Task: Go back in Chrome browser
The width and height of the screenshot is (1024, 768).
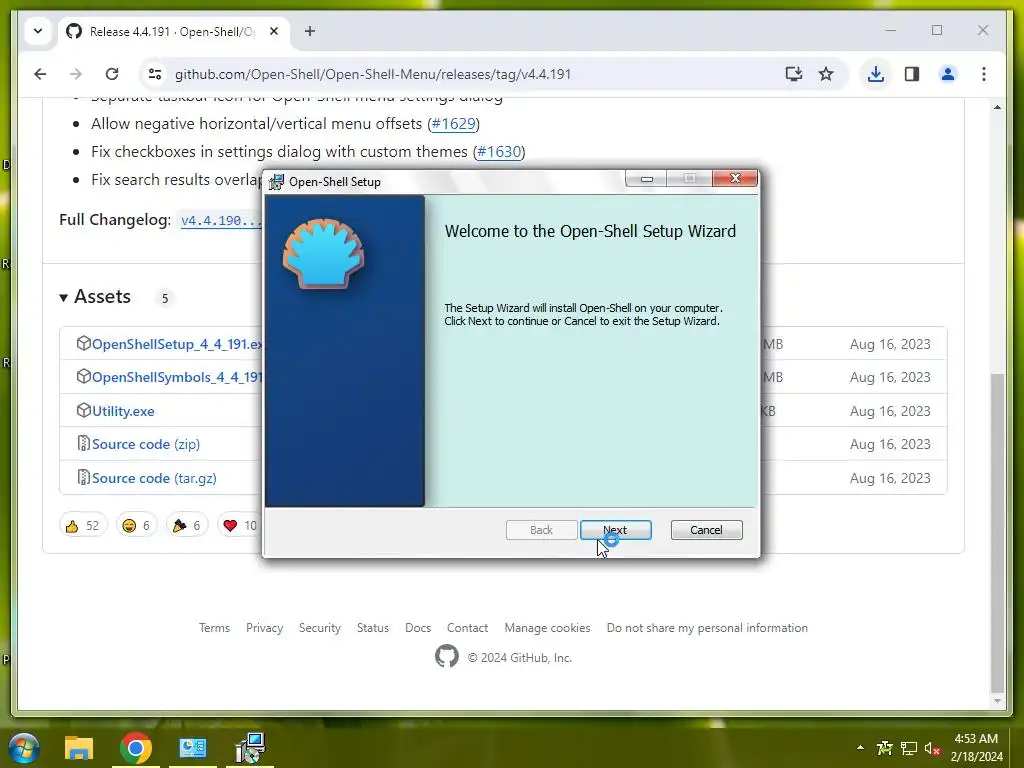Action: click(x=40, y=74)
